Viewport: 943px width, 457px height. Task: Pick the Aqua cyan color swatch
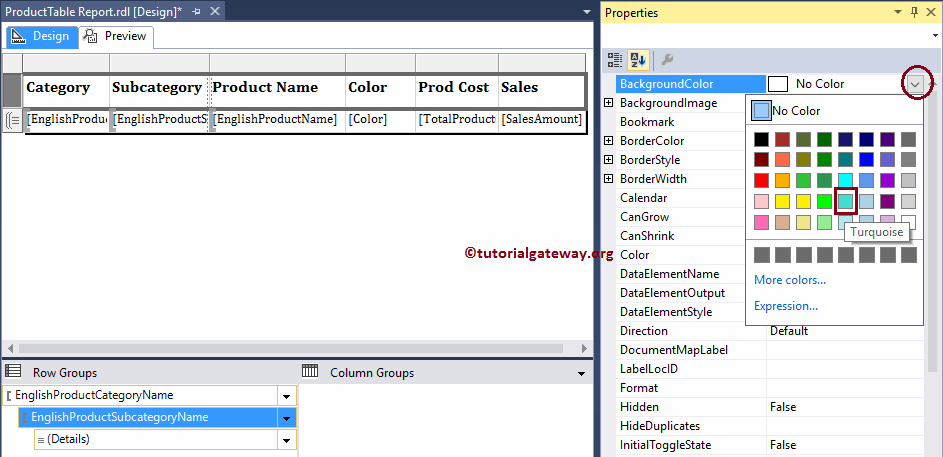point(846,180)
